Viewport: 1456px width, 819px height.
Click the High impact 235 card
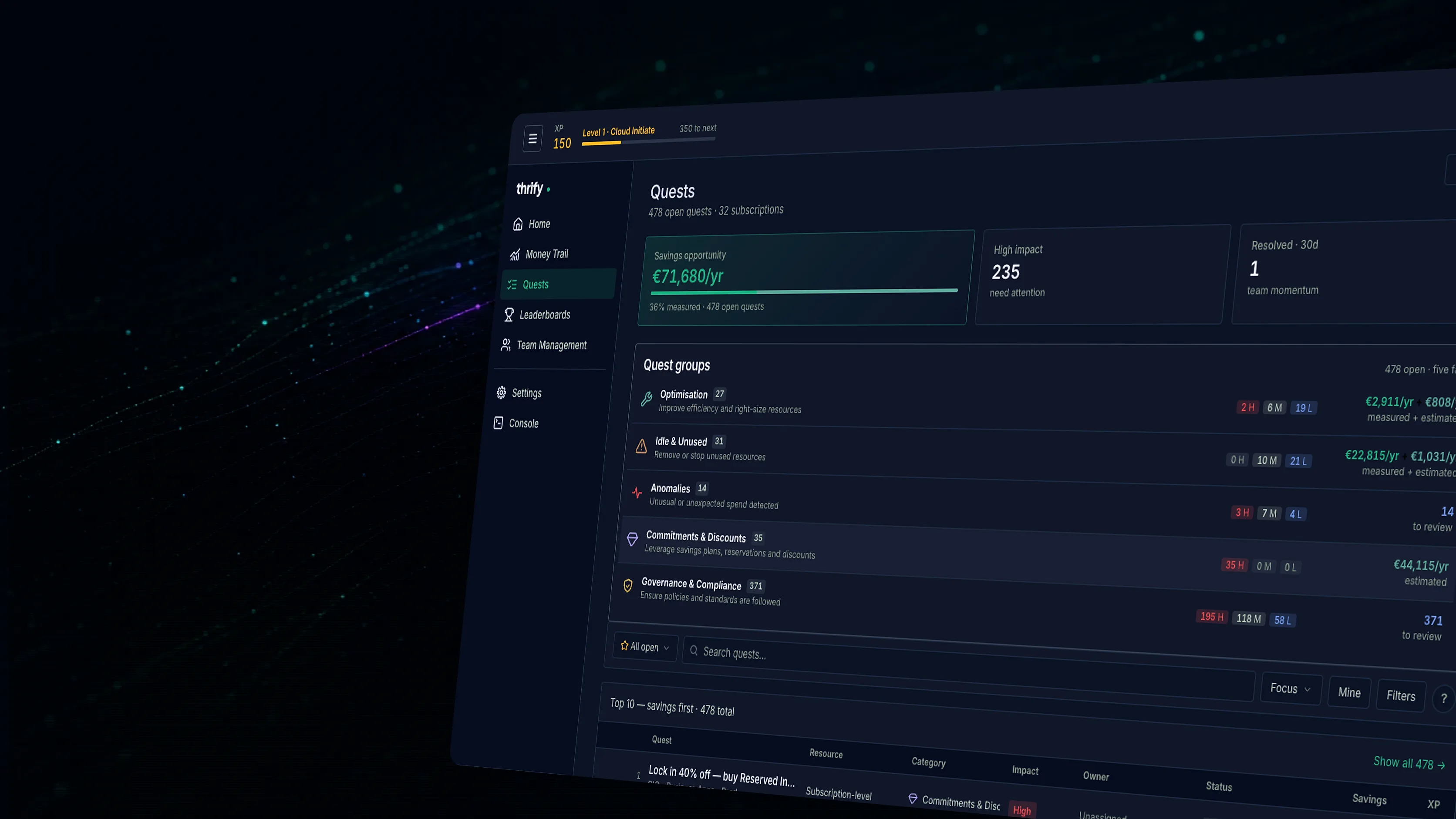point(1103,275)
